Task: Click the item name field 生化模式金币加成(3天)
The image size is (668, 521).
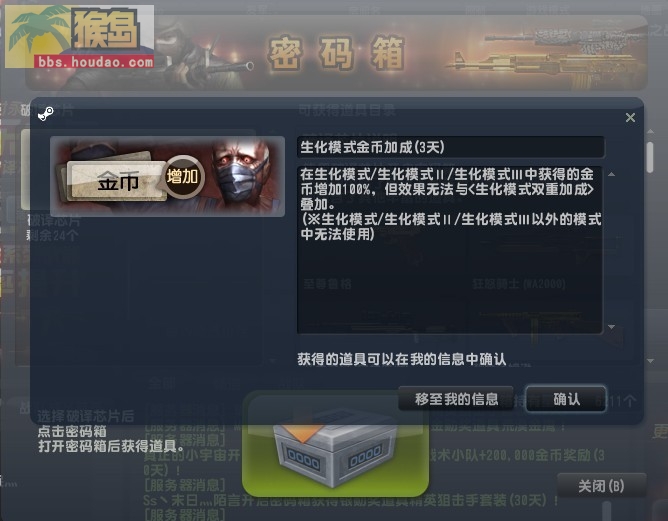Action: click(451, 147)
